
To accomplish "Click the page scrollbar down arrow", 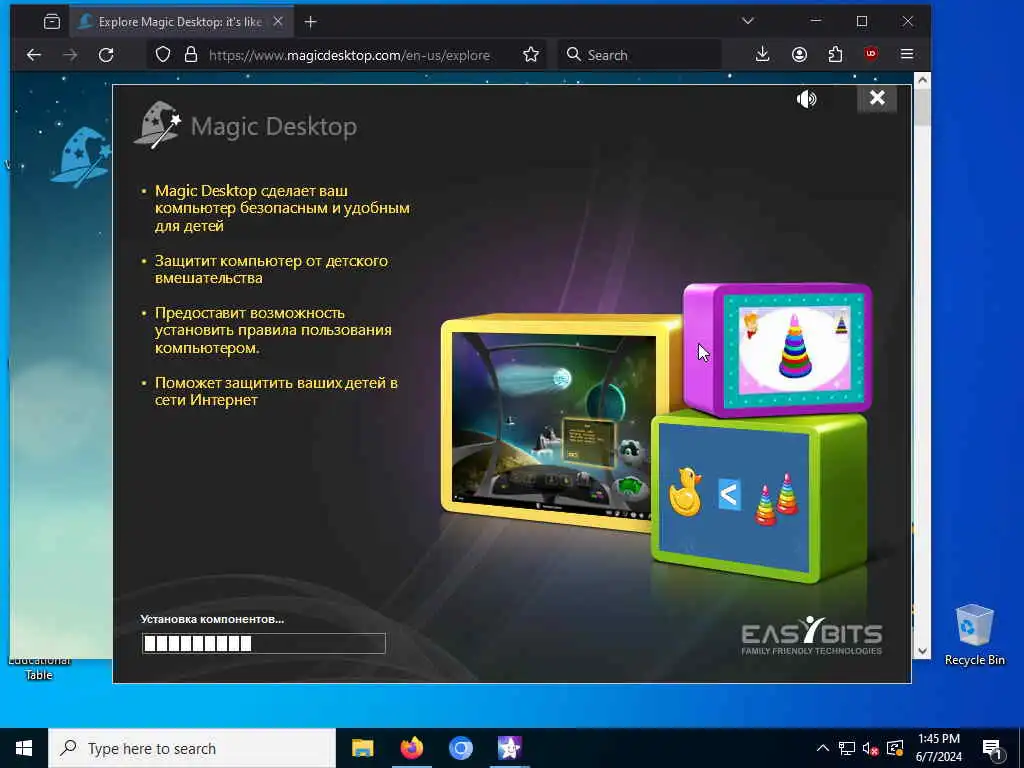I will 922,650.
